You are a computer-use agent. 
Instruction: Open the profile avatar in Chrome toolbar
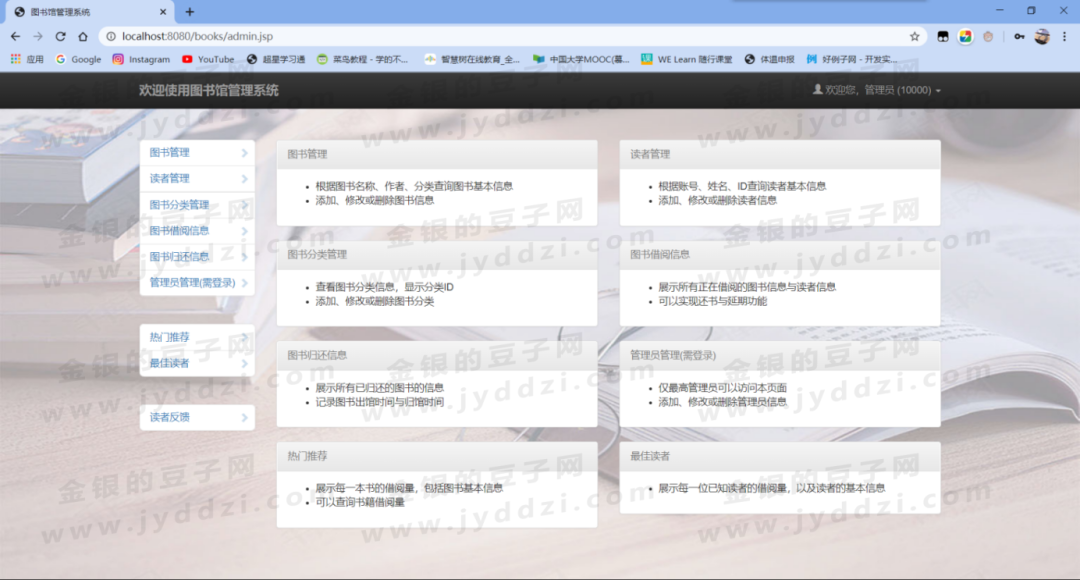click(1042, 37)
